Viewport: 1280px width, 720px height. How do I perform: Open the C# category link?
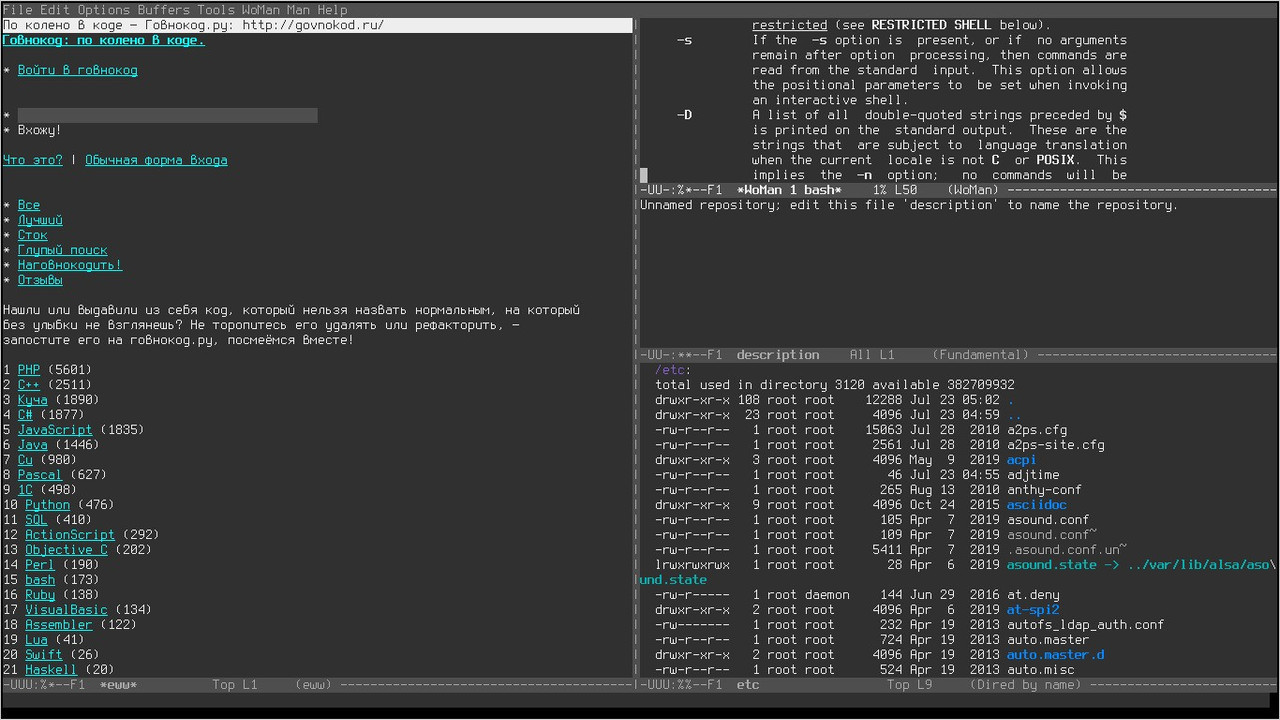pos(25,415)
